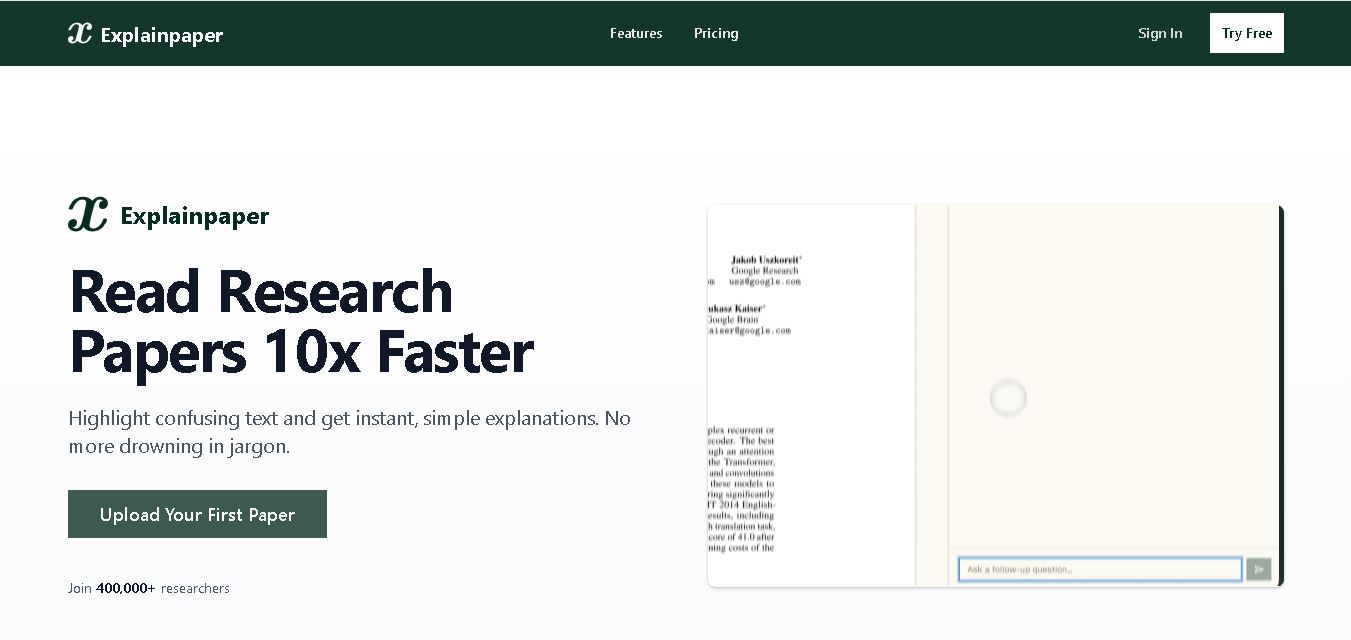Image resolution: width=1351 pixels, height=640 pixels.
Task: Click the send arrow icon beside follow-up field
Action: (1259, 569)
